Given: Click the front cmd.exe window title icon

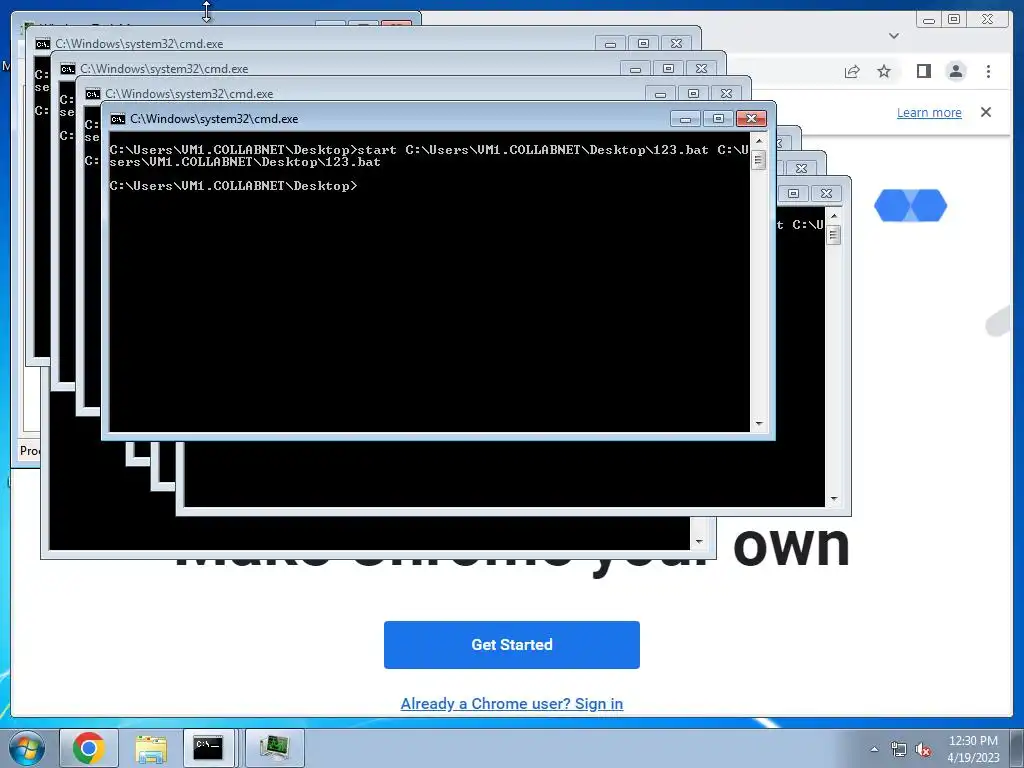Looking at the screenshot, I should (118, 119).
